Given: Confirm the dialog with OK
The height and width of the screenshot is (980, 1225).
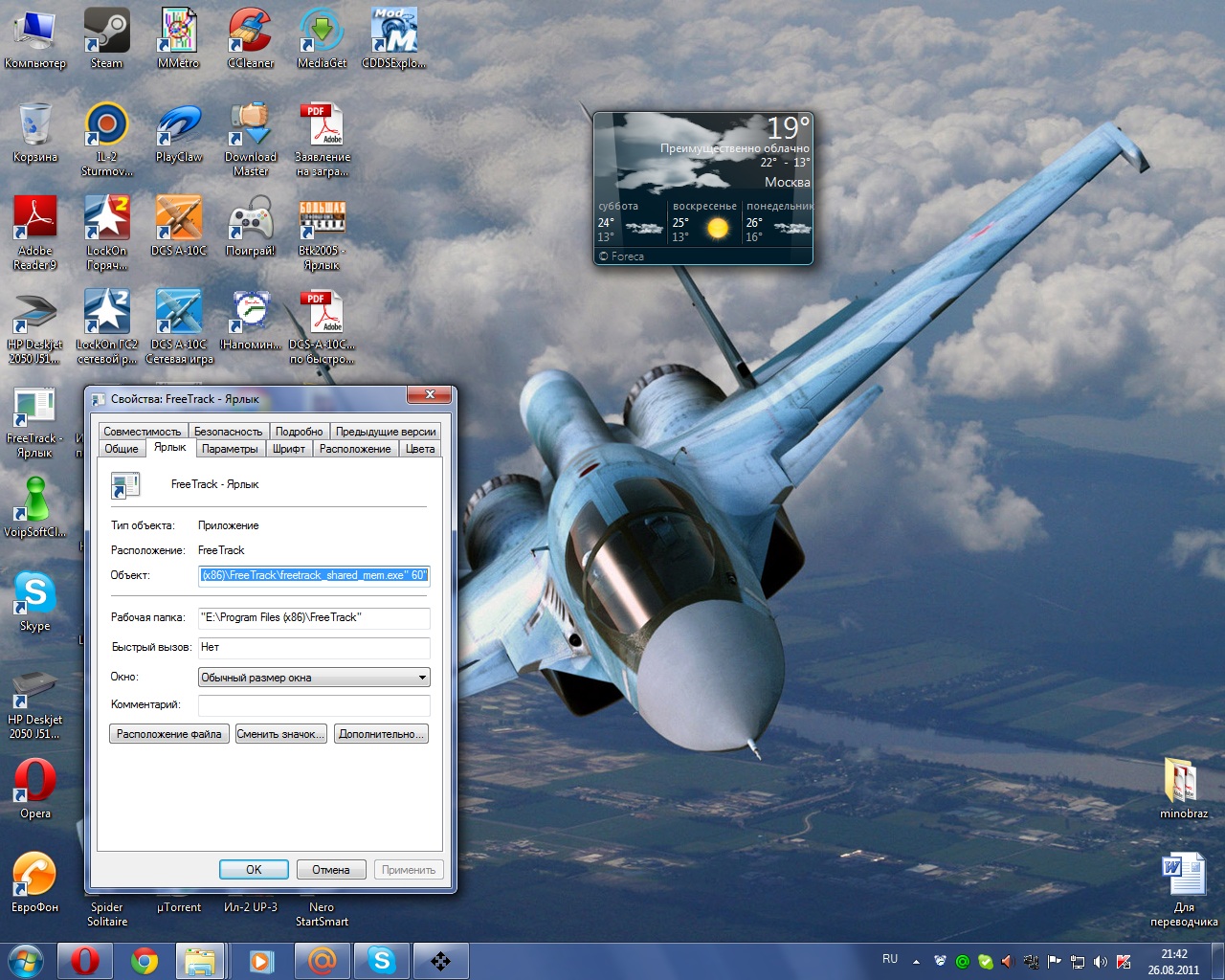Looking at the screenshot, I should pos(254,870).
